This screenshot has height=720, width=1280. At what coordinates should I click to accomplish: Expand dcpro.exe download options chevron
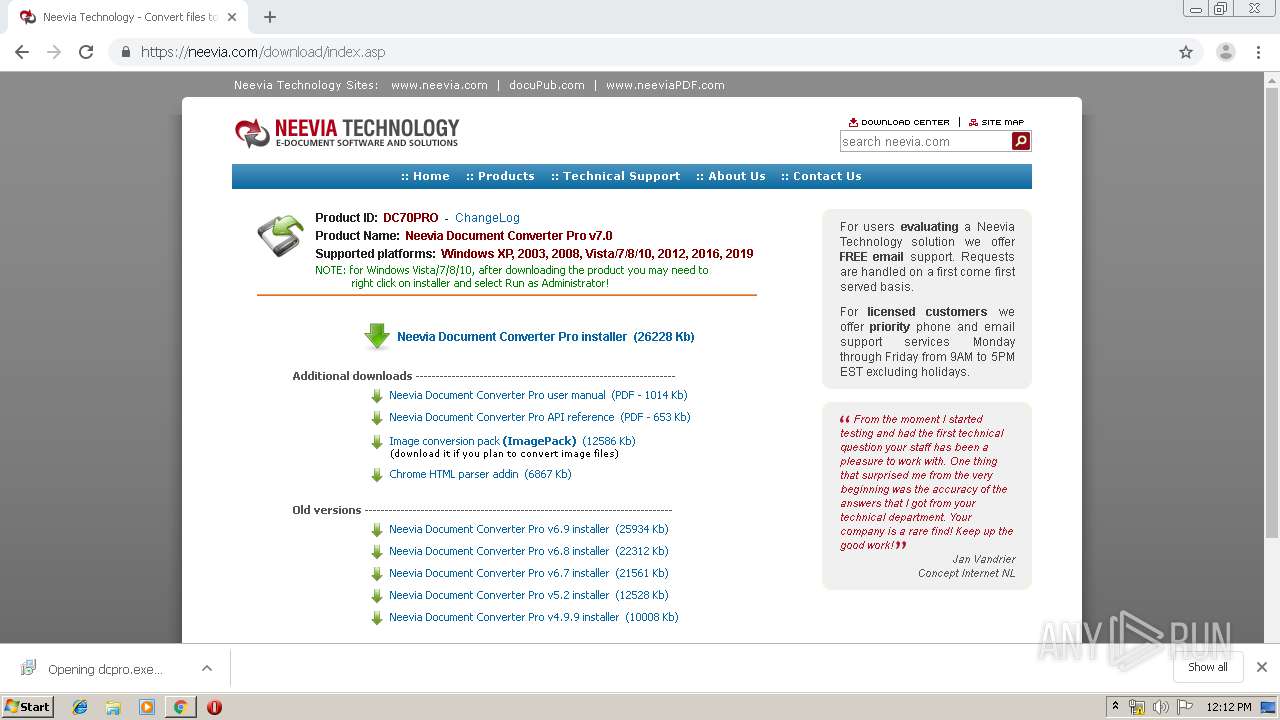click(x=207, y=668)
